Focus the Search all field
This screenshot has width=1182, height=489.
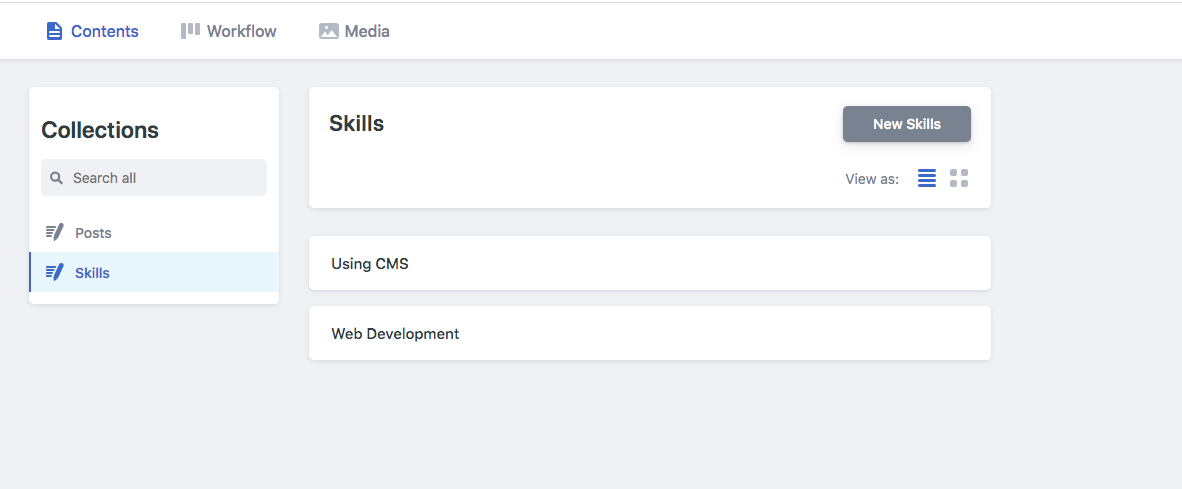[154, 178]
